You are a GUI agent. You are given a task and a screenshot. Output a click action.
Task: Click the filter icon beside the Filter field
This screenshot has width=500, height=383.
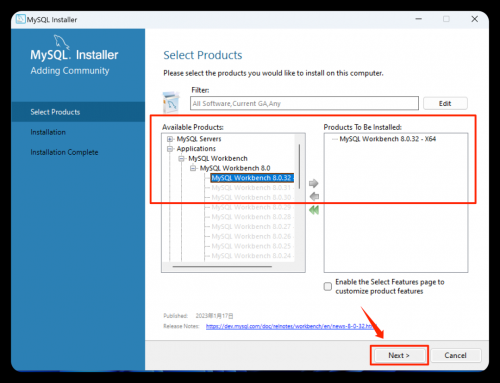point(171,102)
